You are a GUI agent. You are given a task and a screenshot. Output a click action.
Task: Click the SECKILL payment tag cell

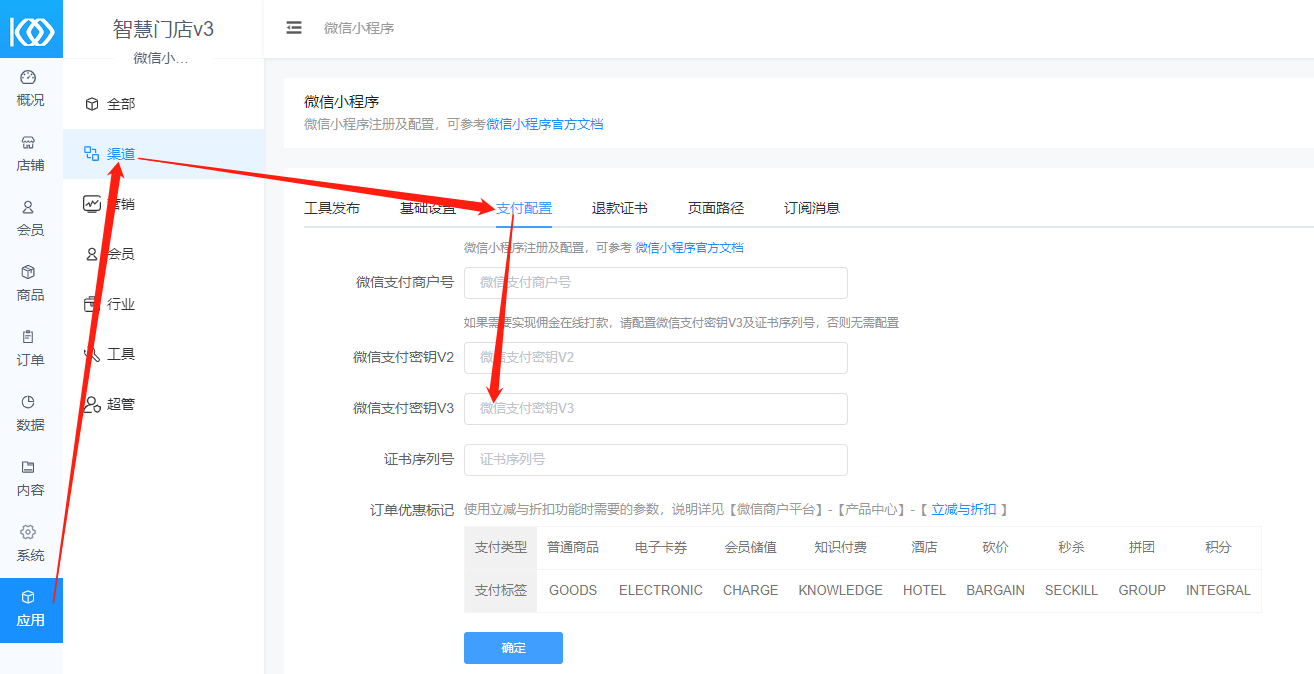pos(1071,590)
